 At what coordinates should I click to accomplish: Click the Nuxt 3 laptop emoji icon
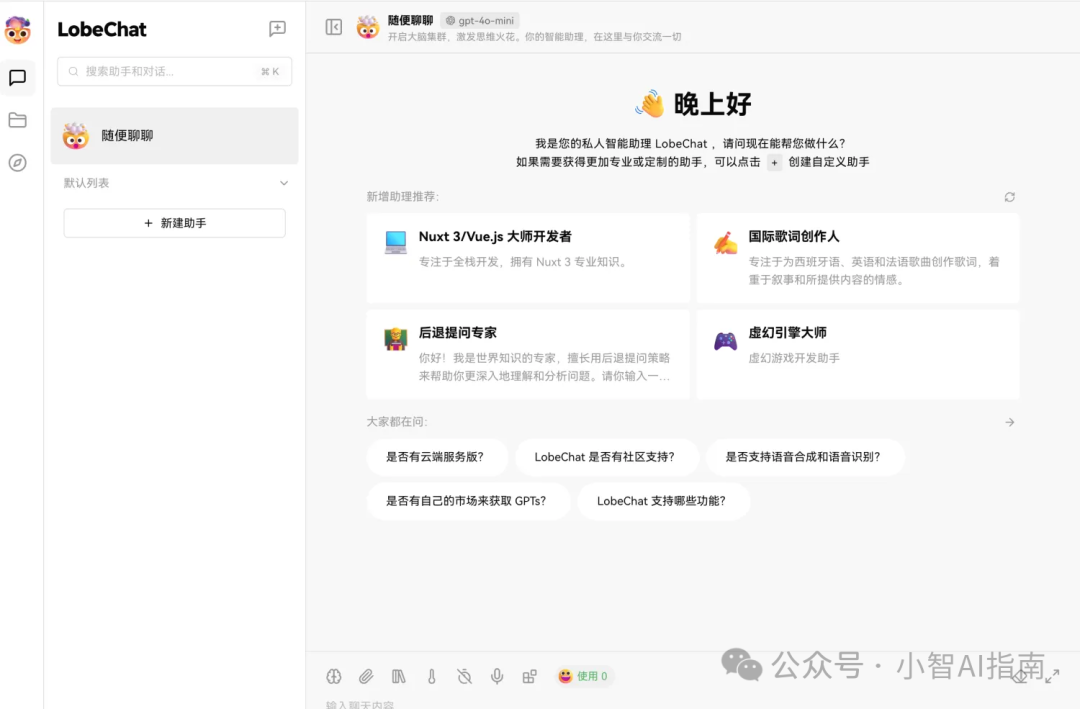click(395, 243)
